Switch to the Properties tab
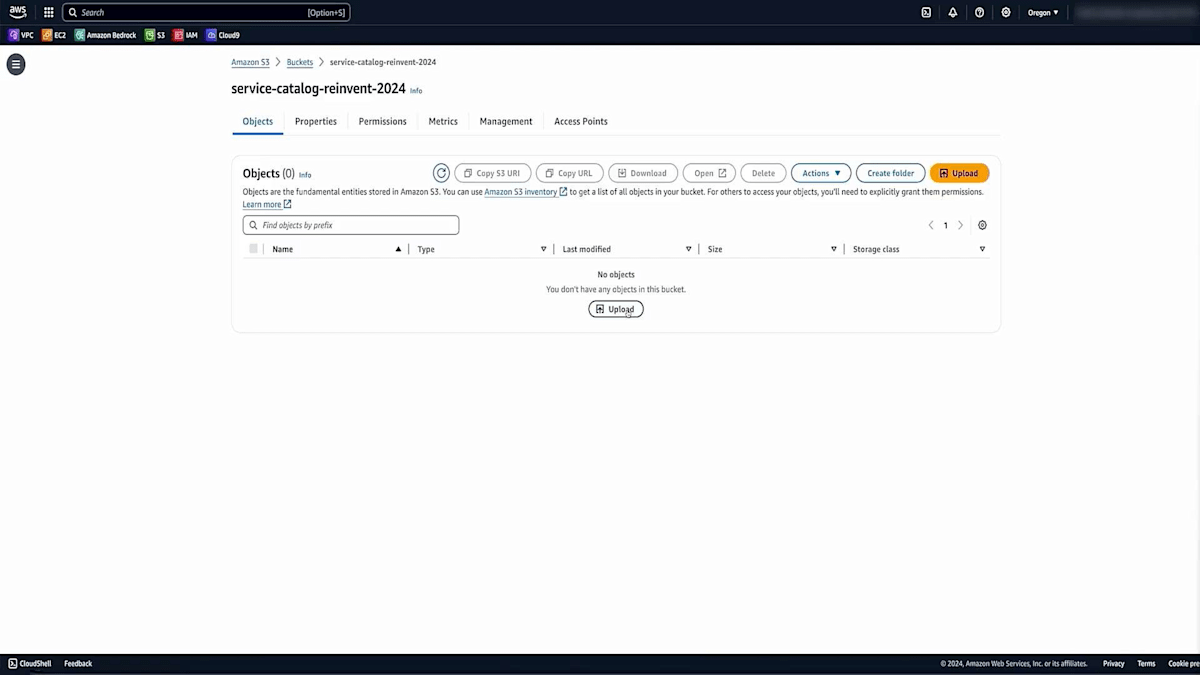The width and height of the screenshot is (1200, 675). pyautogui.click(x=316, y=121)
